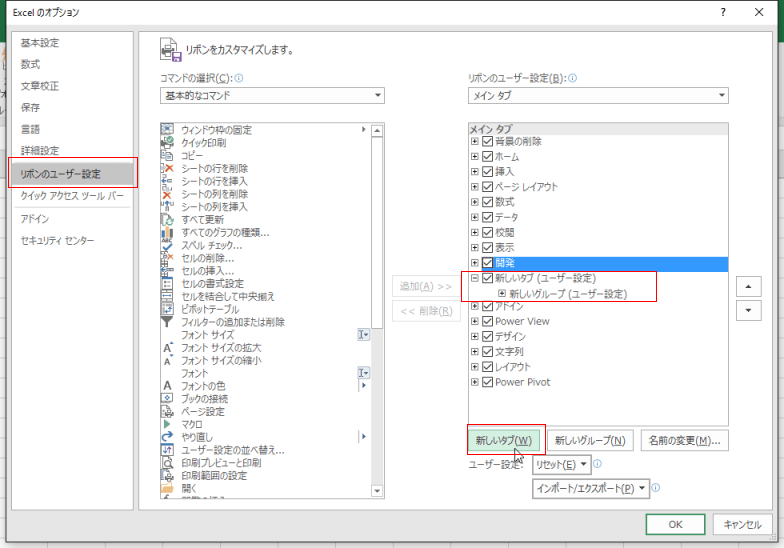Click the move down arrow button
This screenshot has width=784, height=548.
point(748,310)
